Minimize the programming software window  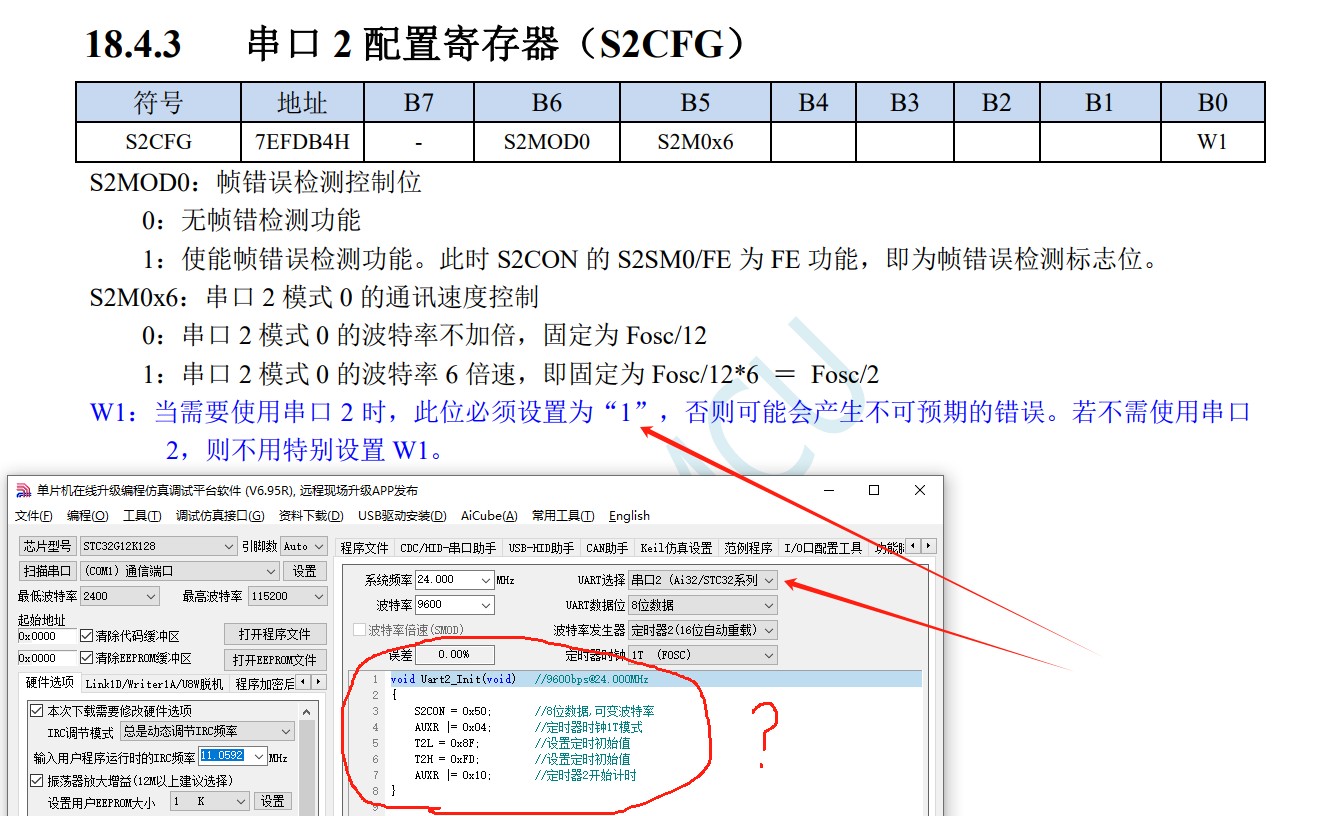pyautogui.click(x=827, y=490)
